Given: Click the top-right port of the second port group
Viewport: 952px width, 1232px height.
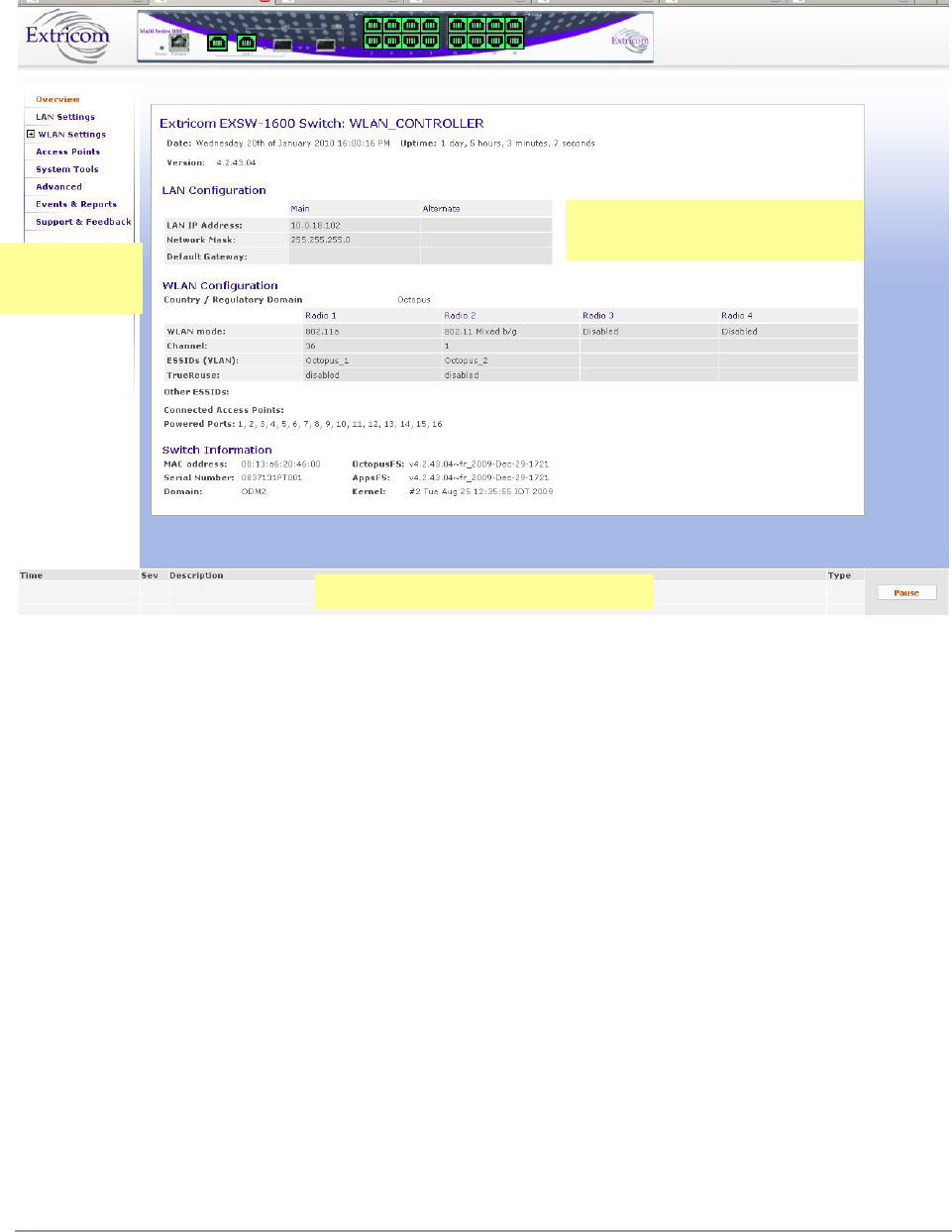Looking at the screenshot, I should pos(515,25).
